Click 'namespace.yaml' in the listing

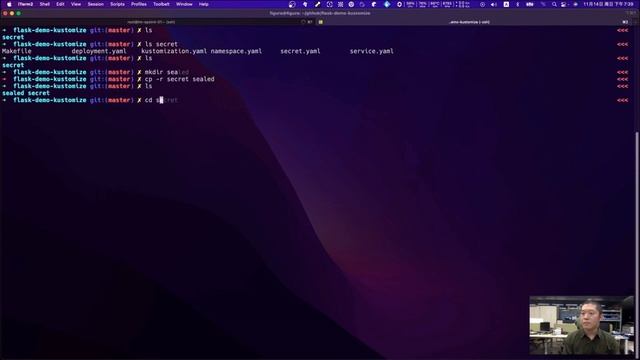point(236,51)
